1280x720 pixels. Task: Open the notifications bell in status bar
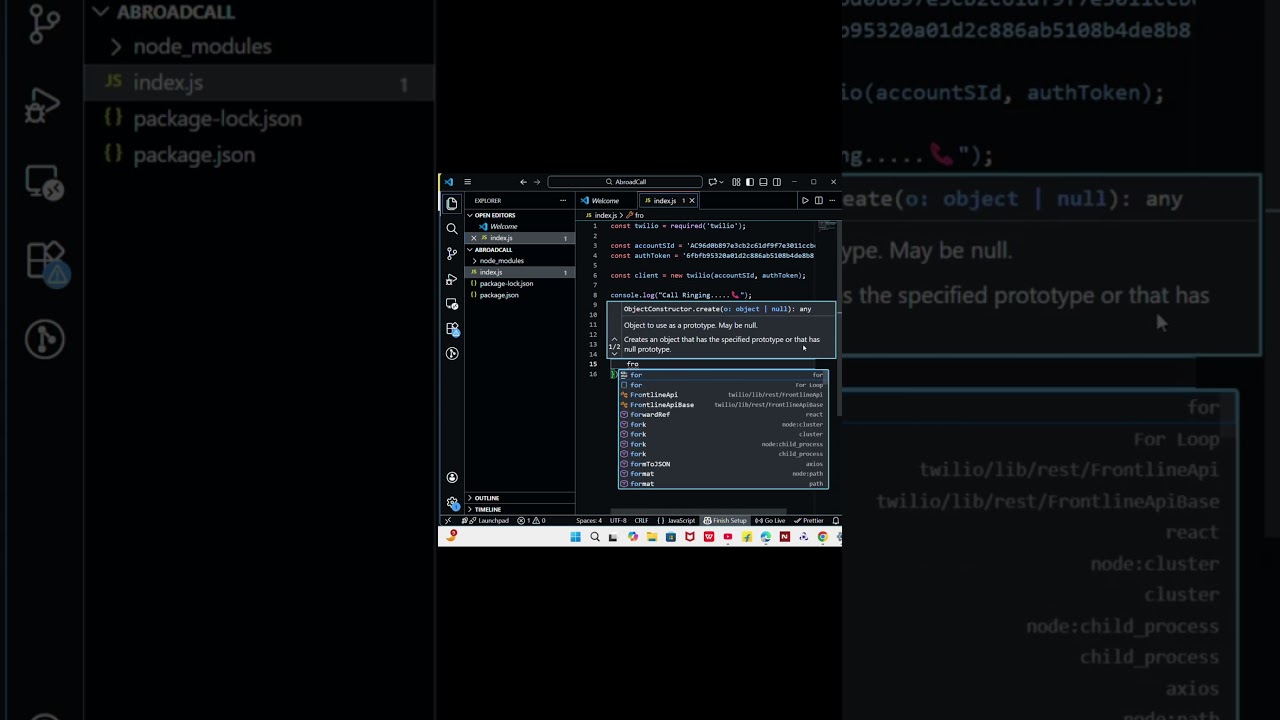coord(835,521)
